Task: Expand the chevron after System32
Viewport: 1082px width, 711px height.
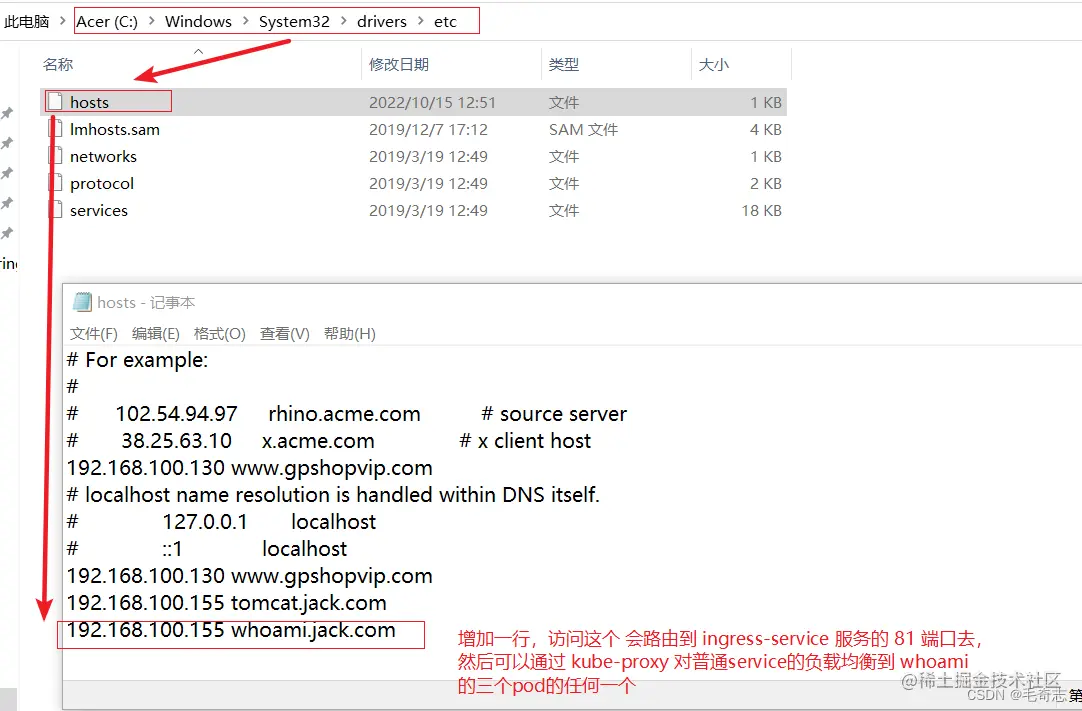Action: 343,21
